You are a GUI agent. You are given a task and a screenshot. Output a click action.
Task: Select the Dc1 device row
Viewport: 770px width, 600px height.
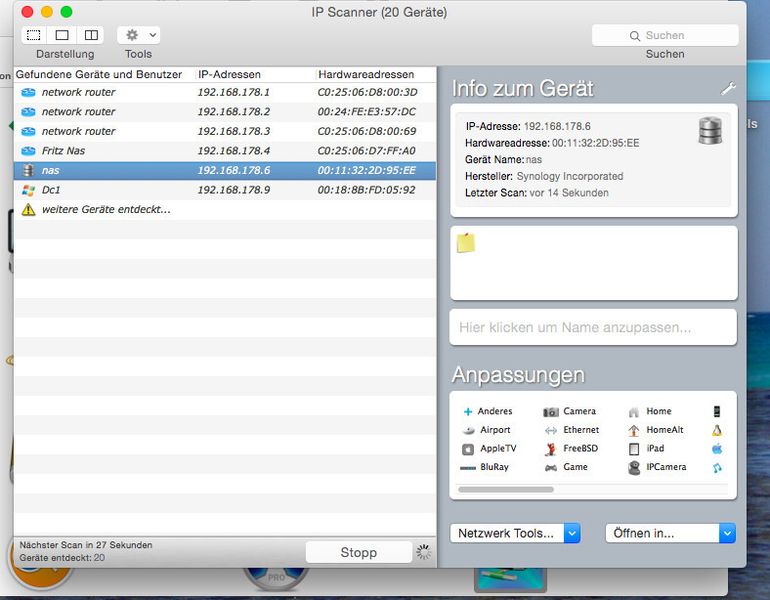225,190
